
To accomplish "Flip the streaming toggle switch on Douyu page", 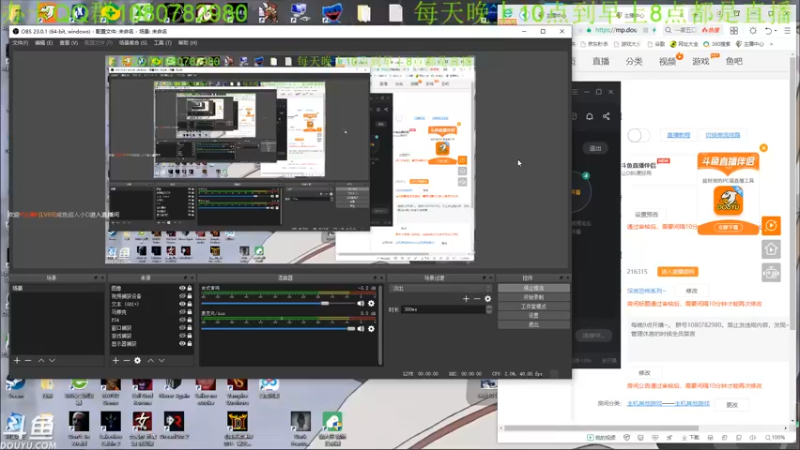I will pyautogui.click(x=638, y=135).
